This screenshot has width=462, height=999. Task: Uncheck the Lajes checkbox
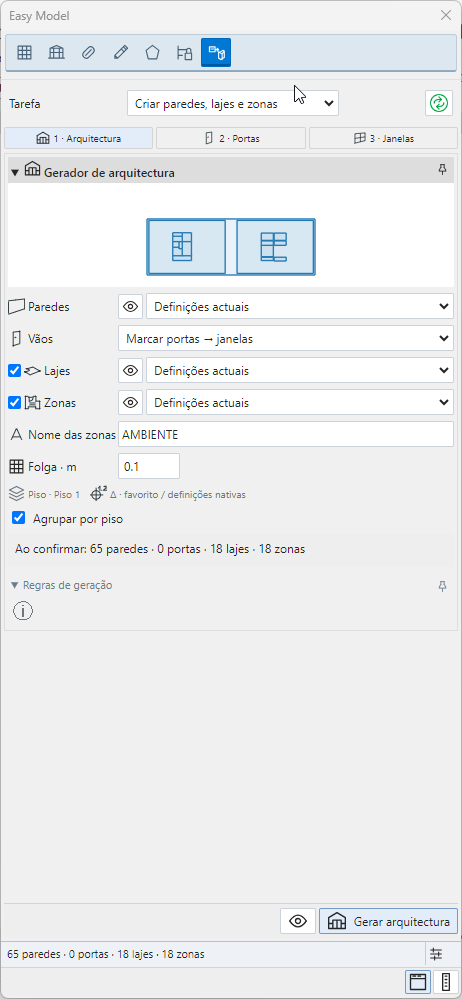point(15,370)
